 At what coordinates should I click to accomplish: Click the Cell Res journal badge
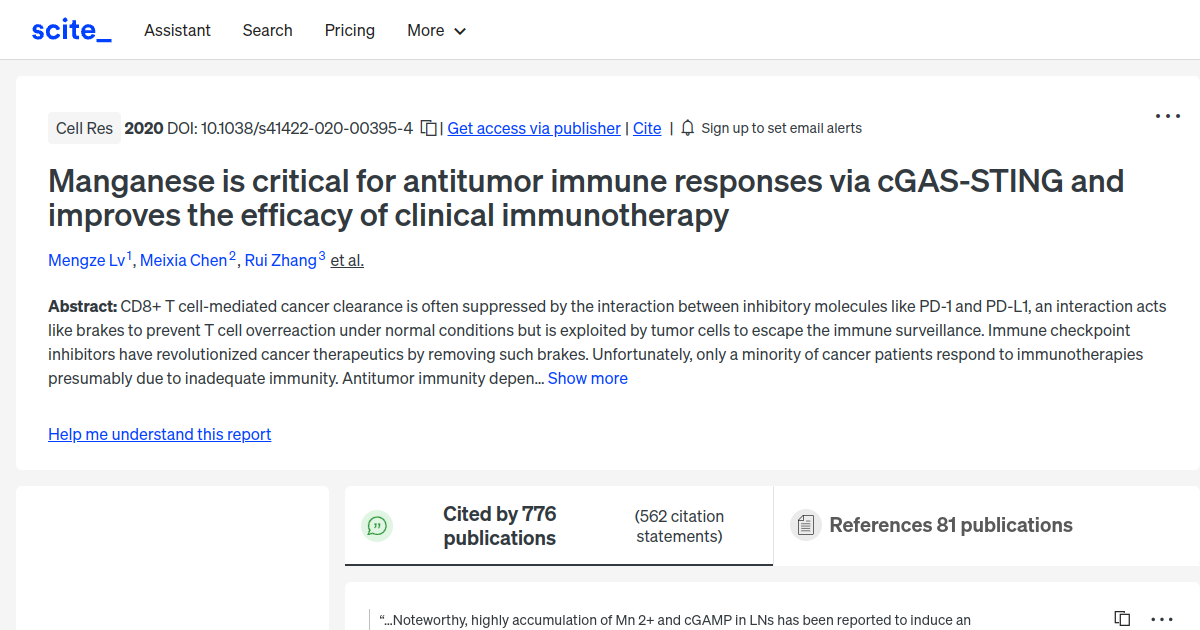[84, 128]
